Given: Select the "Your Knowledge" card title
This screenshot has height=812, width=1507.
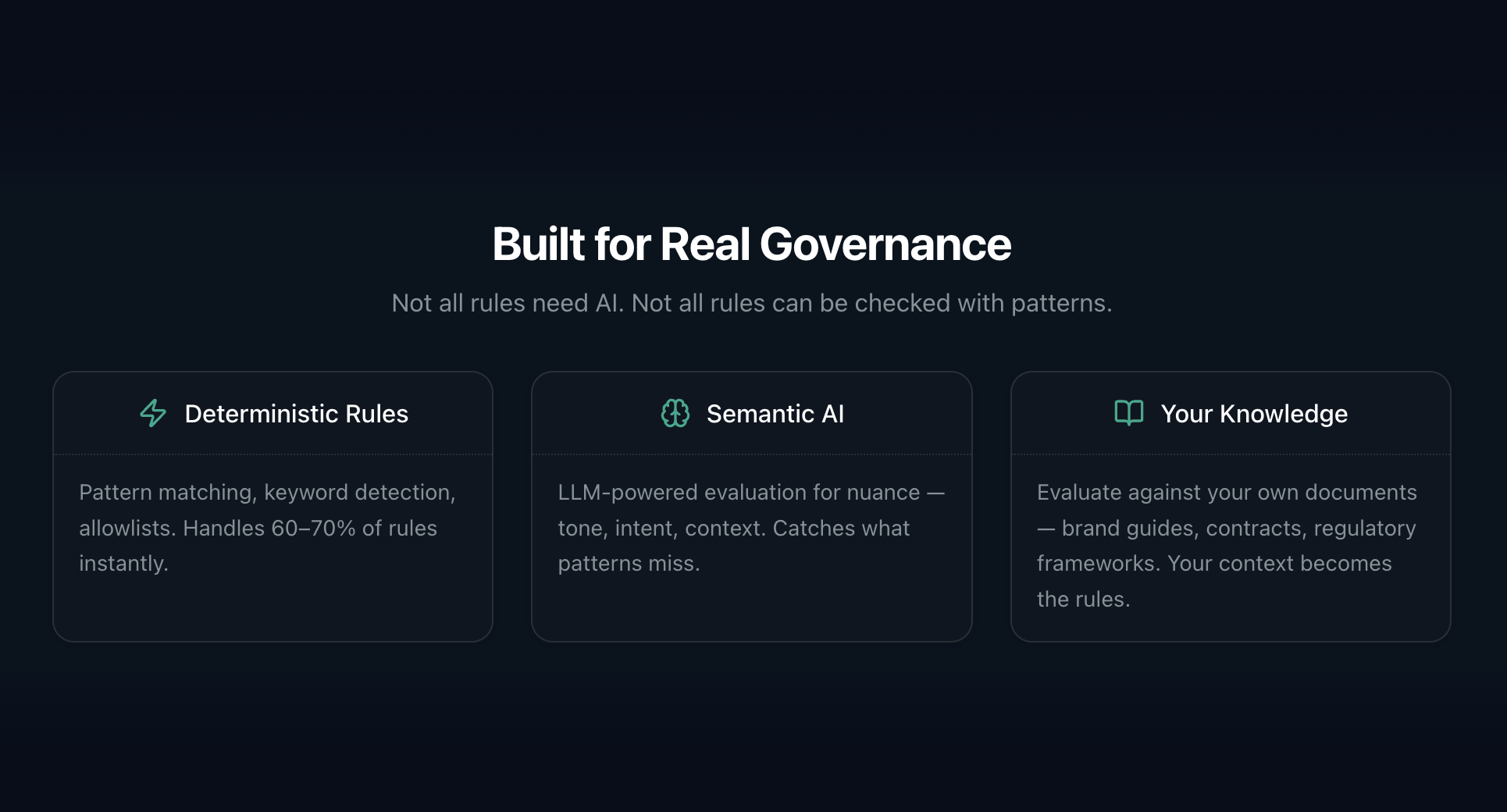Looking at the screenshot, I should click(x=1253, y=414).
